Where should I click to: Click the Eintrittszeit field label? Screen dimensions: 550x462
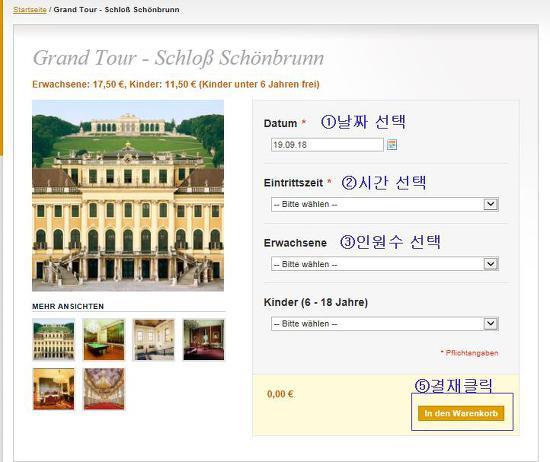pyautogui.click(x=293, y=183)
